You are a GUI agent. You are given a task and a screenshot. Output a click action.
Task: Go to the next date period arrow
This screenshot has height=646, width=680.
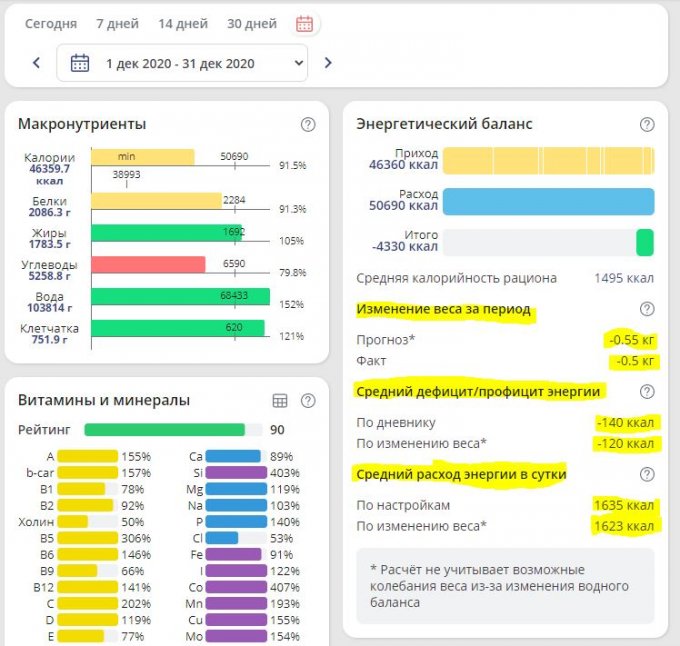[x=327, y=63]
